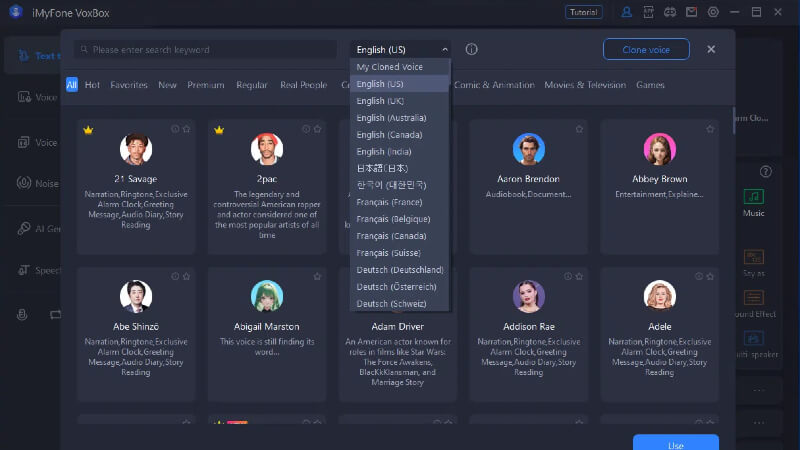Select the Adele avatar
Viewport: 800px width, 450px height.
pos(659,296)
